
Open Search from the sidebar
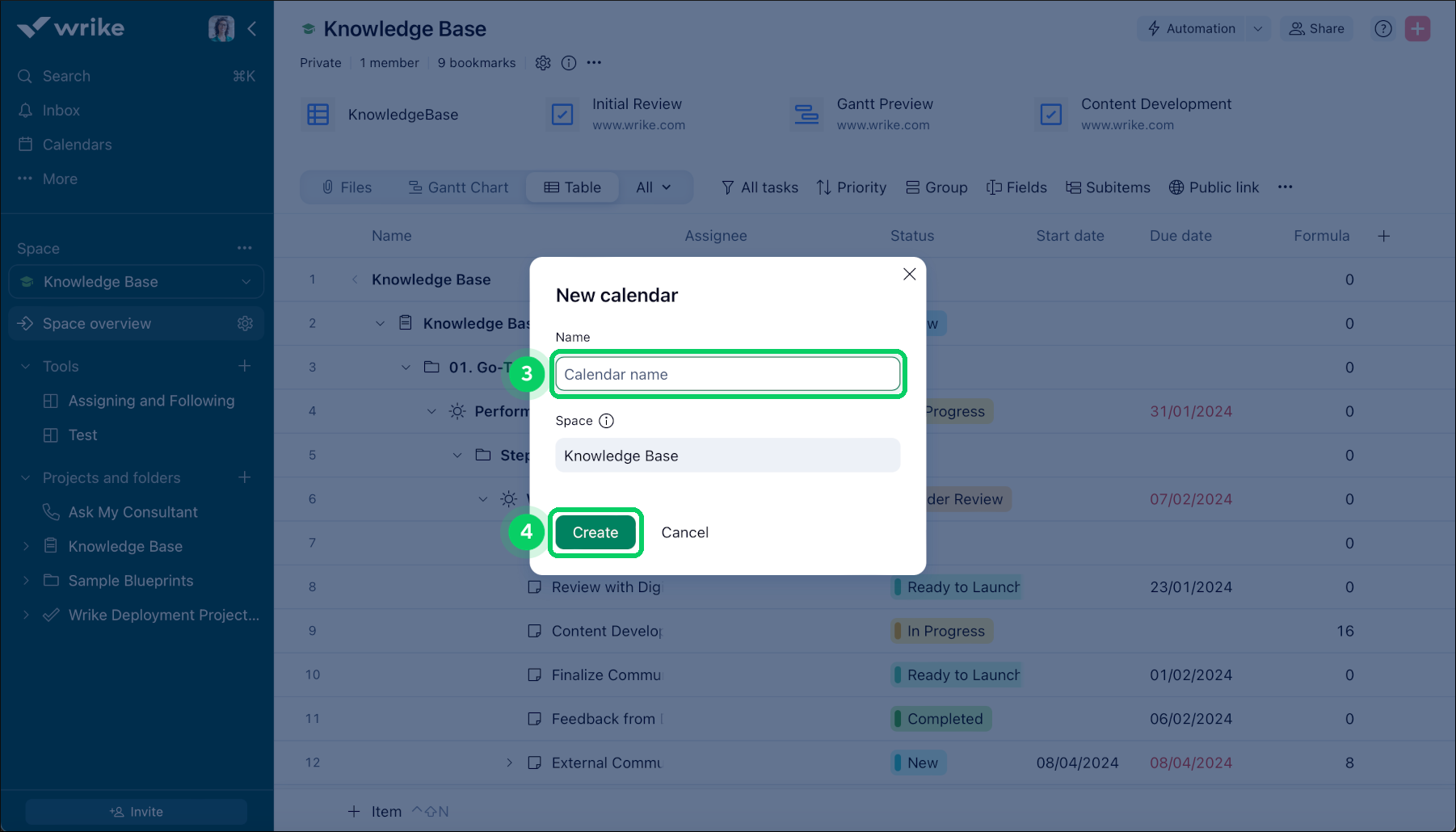click(66, 75)
